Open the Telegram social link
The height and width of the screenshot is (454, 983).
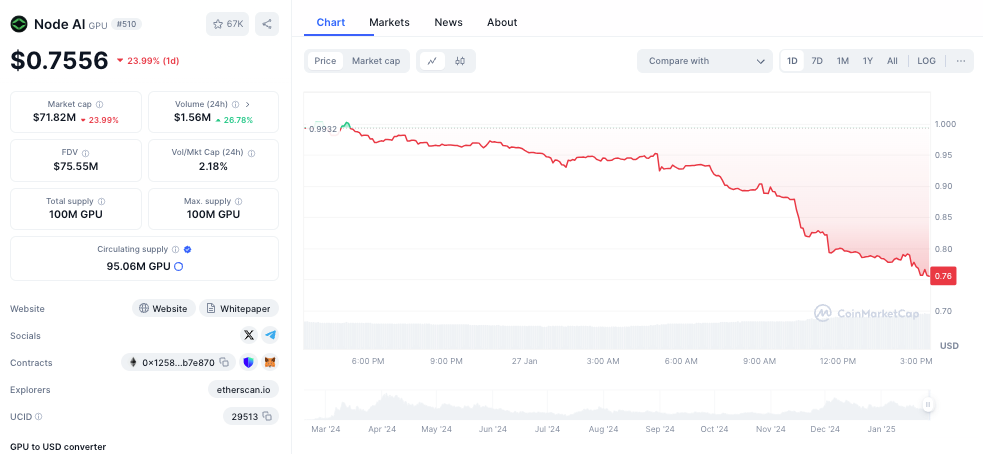[270, 335]
